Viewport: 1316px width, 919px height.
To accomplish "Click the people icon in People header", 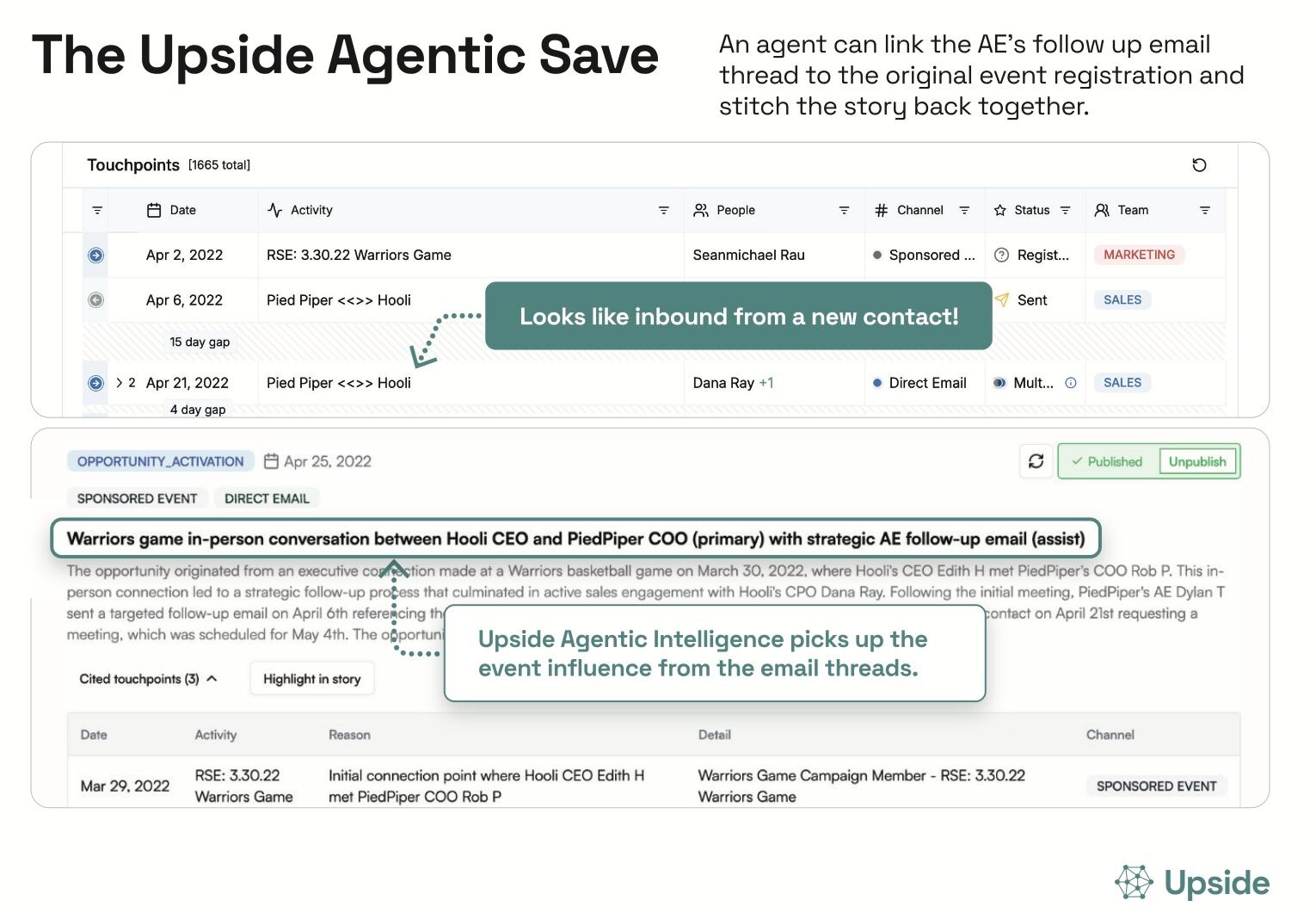I will tap(701, 210).
